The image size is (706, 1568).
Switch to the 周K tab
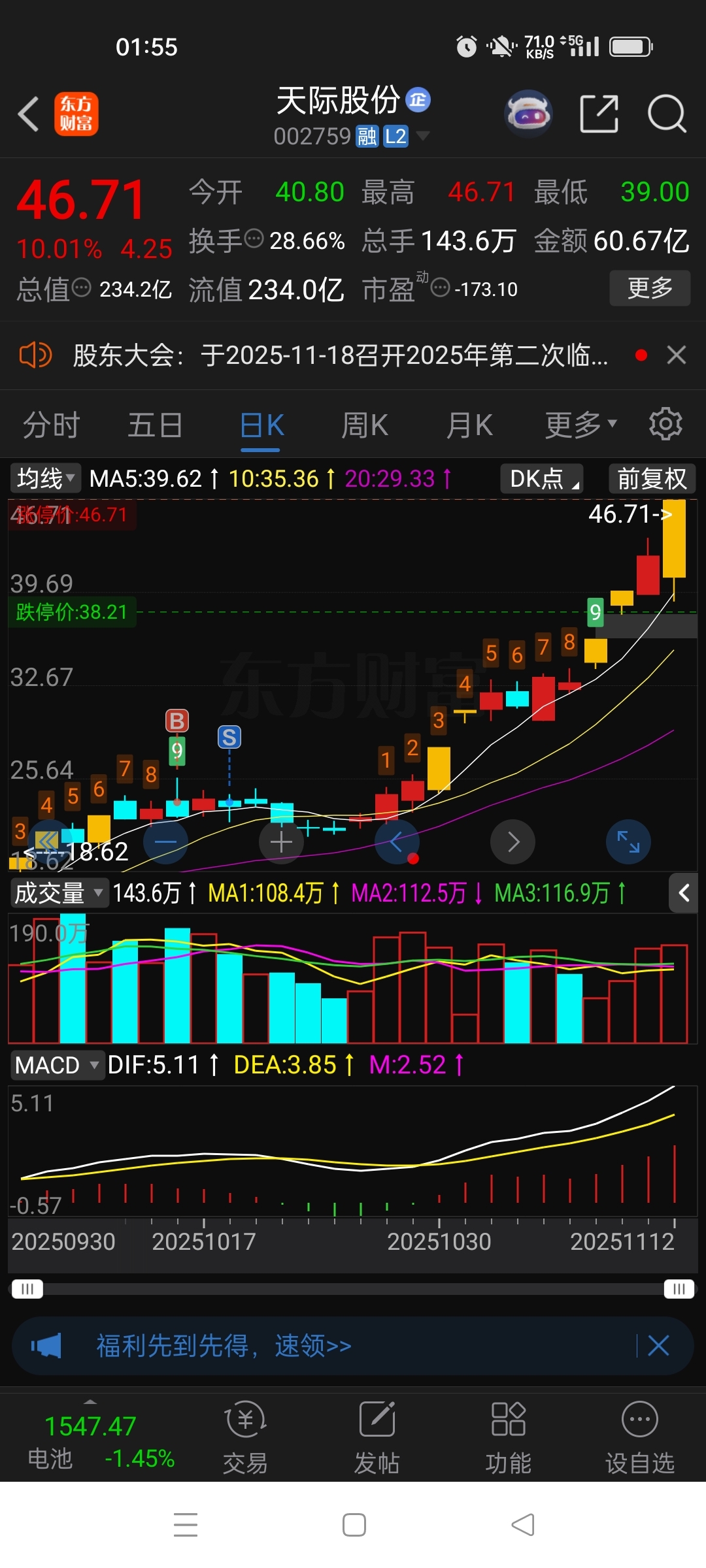[x=364, y=425]
